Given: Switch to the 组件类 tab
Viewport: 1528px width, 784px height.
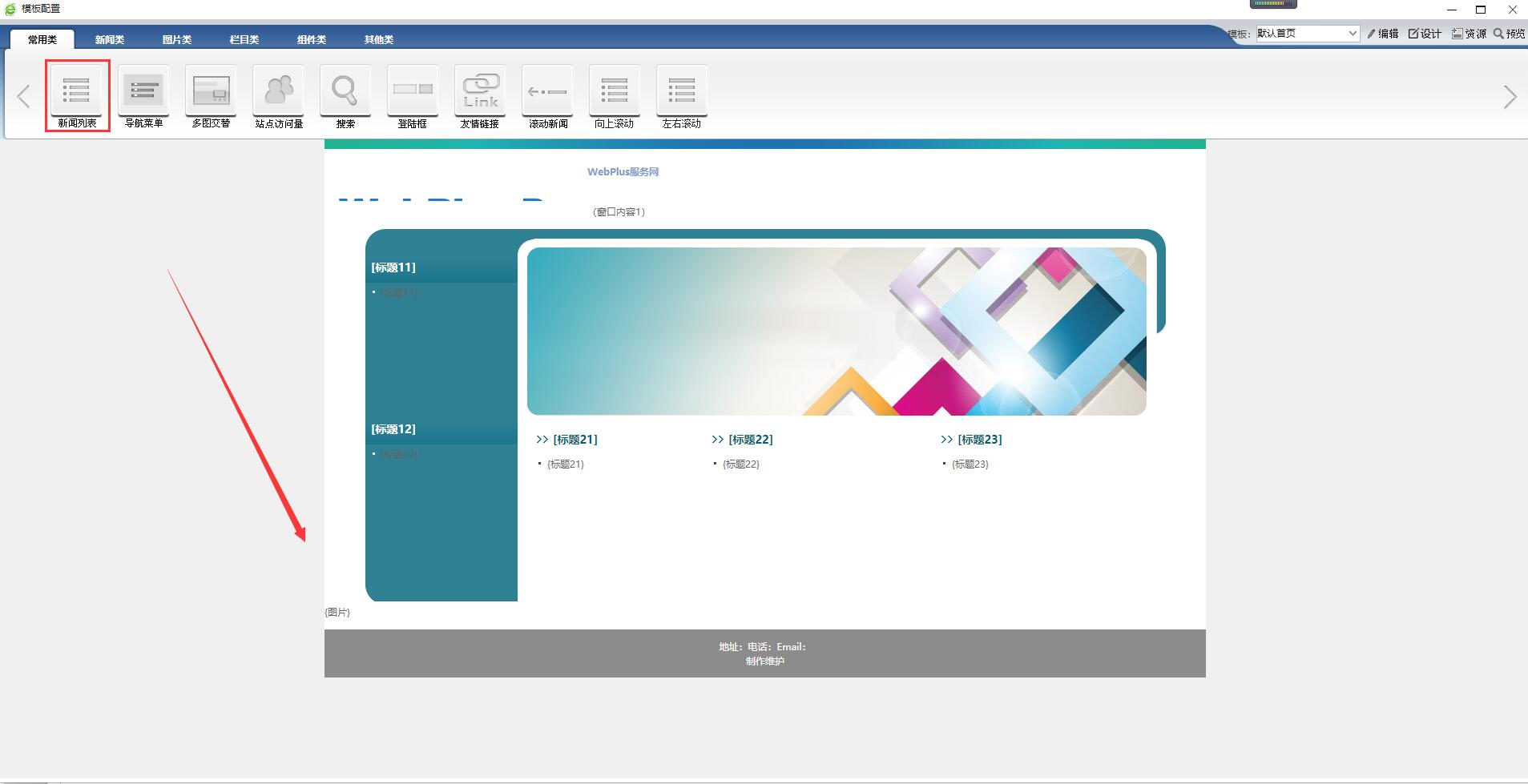Looking at the screenshot, I should [312, 40].
